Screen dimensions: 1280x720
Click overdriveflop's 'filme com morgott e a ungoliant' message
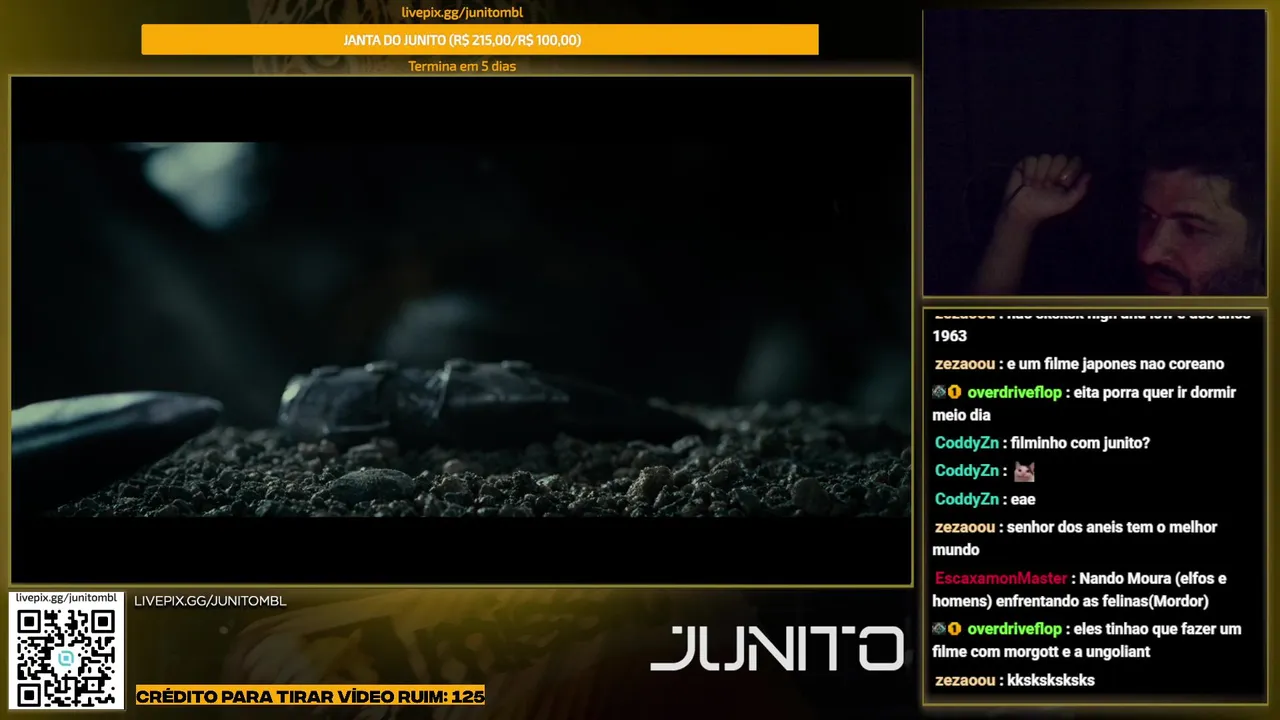[1087, 640]
